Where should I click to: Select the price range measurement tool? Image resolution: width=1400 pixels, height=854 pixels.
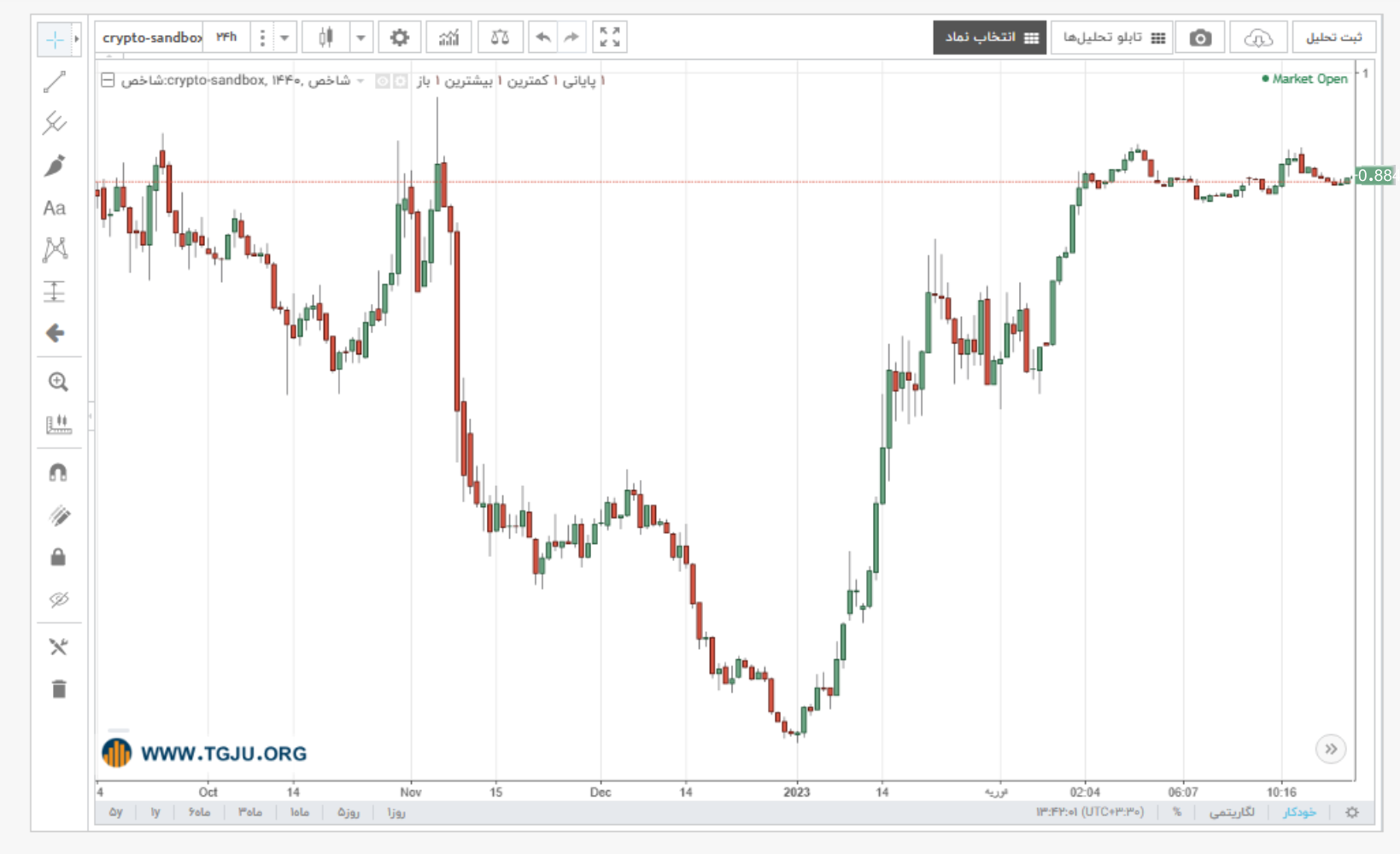click(x=55, y=291)
